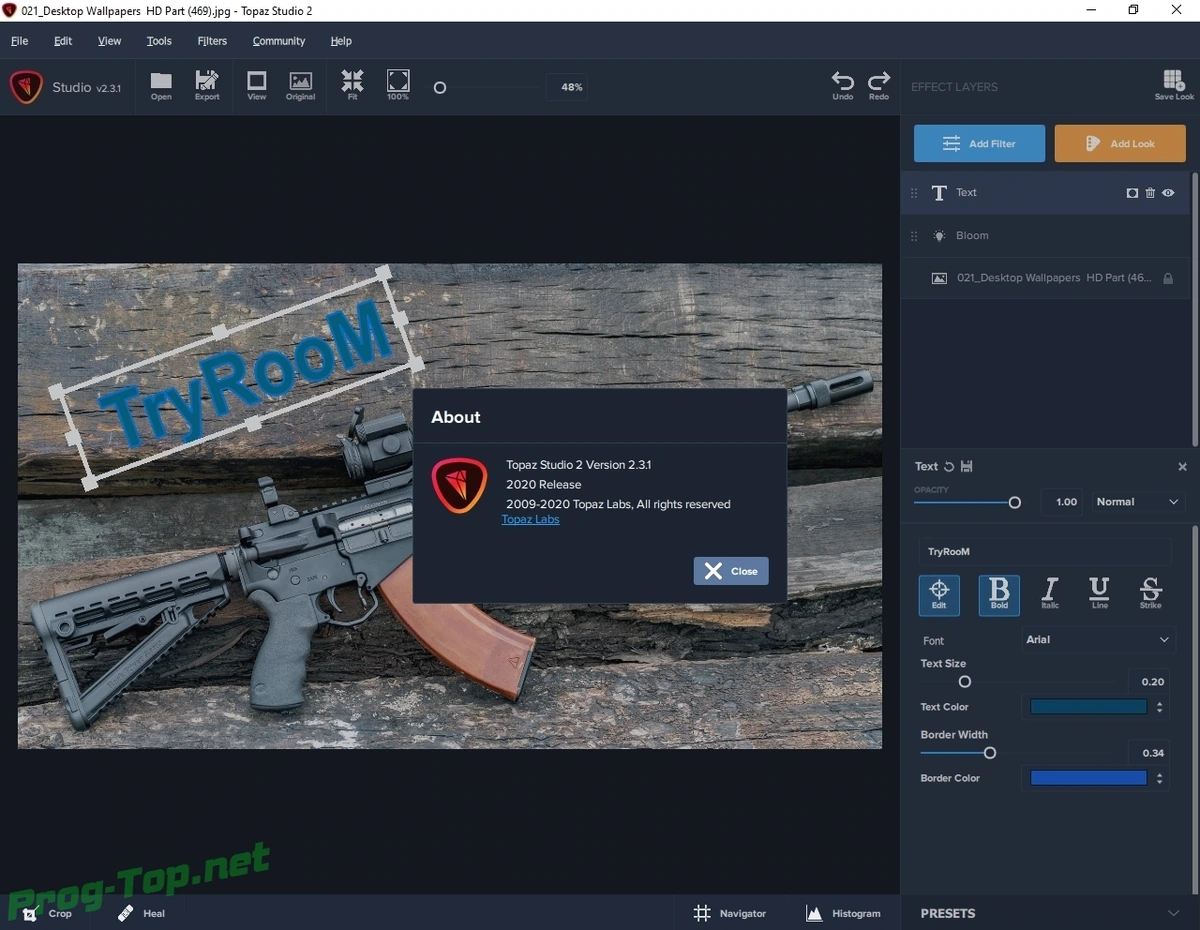Redo the last action
1200x930 pixels.
pos(879,85)
